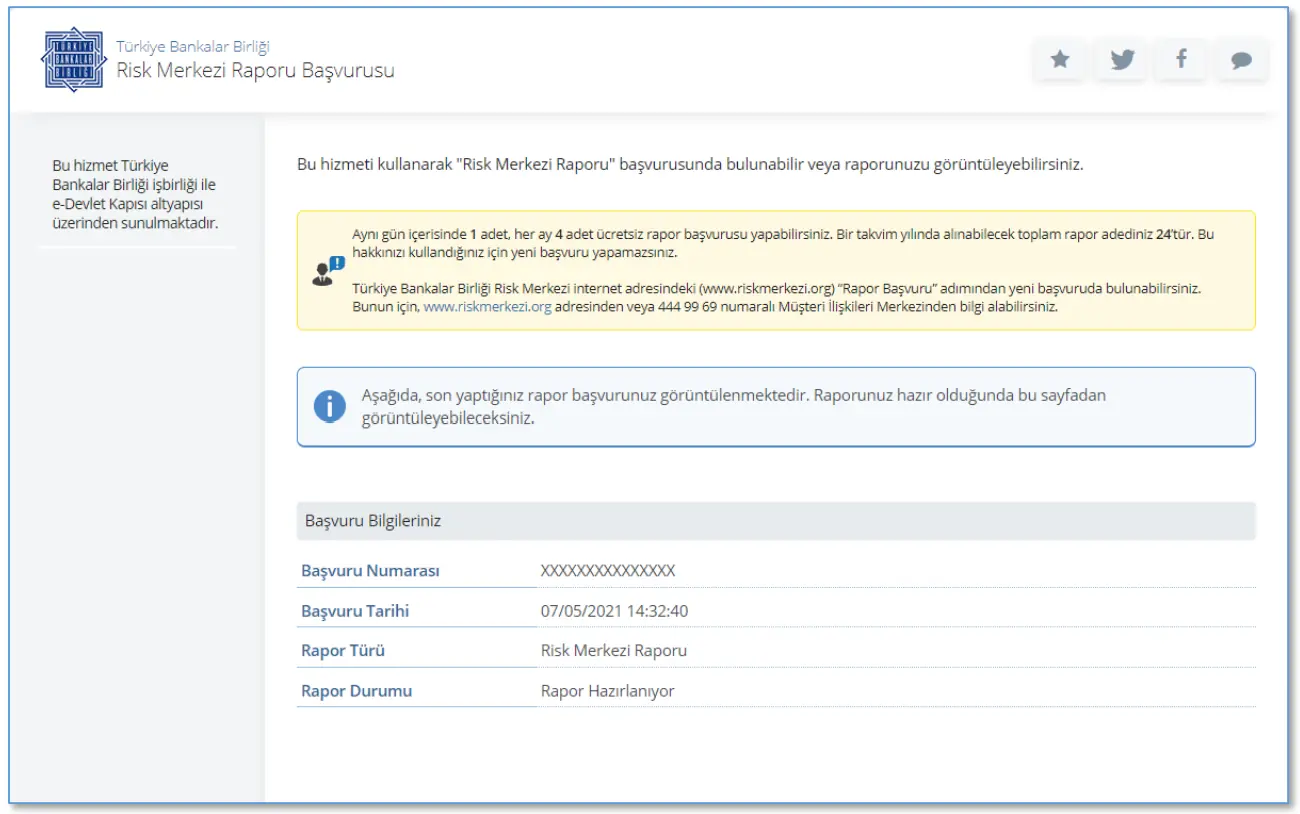Open the comment speech-bubble icon
This screenshot has width=1300, height=814.
tap(1242, 60)
